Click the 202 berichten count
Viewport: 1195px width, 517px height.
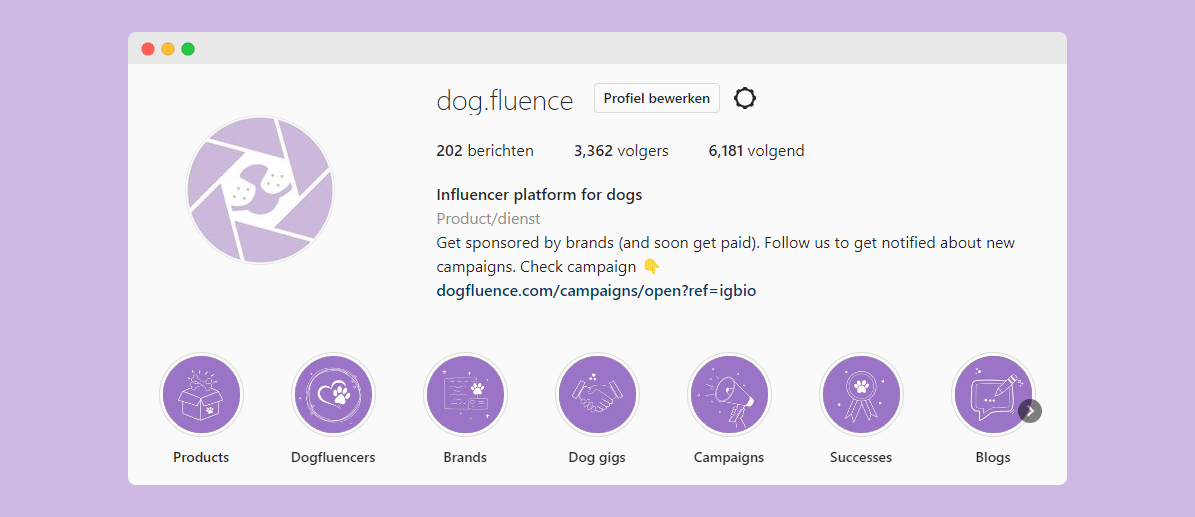(485, 151)
